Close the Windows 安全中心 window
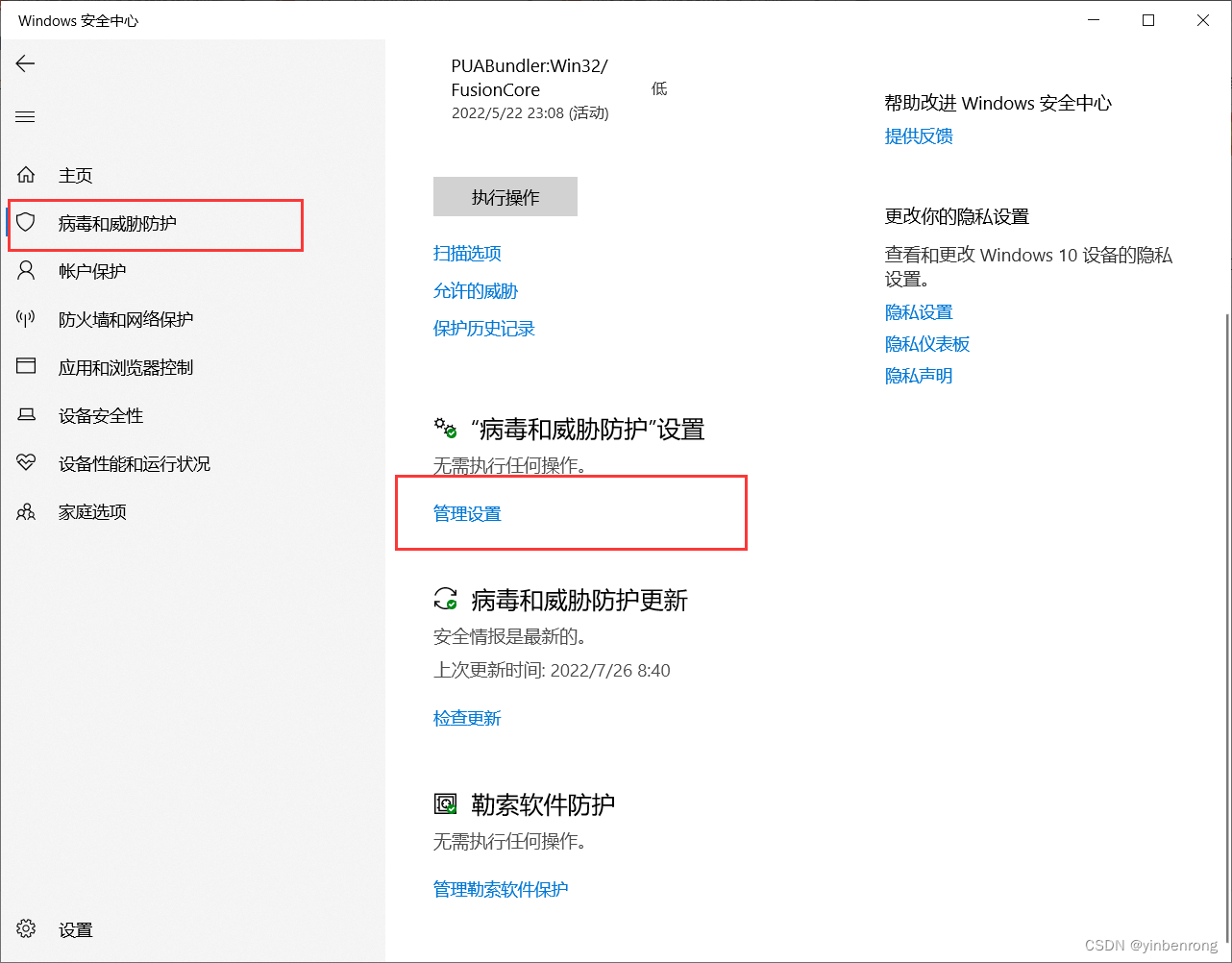The image size is (1232, 963). click(1203, 20)
